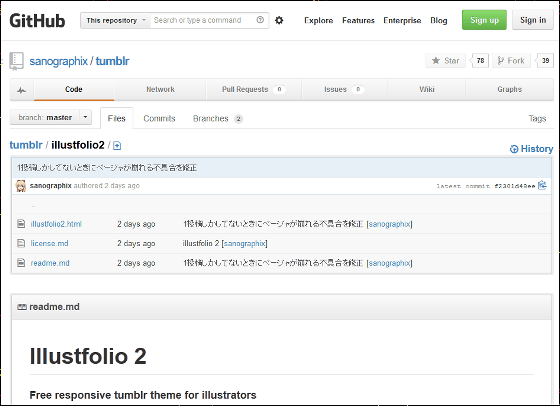The image size is (560, 406).
Task: Open the license.md file
Action: click(x=49, y=244)
